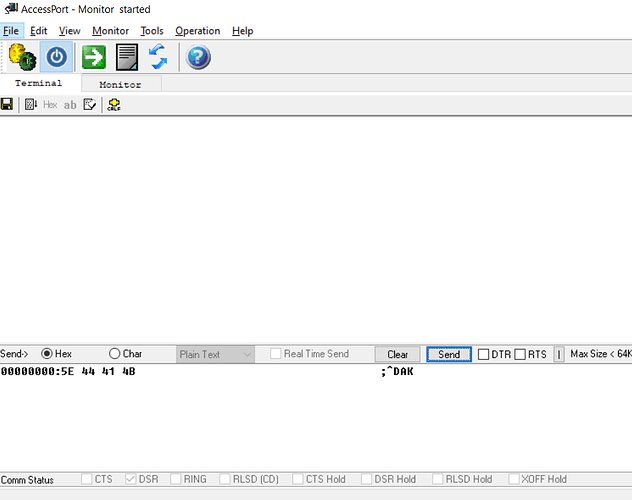
Task: Click the small button right of RTS
Action: 559,355
